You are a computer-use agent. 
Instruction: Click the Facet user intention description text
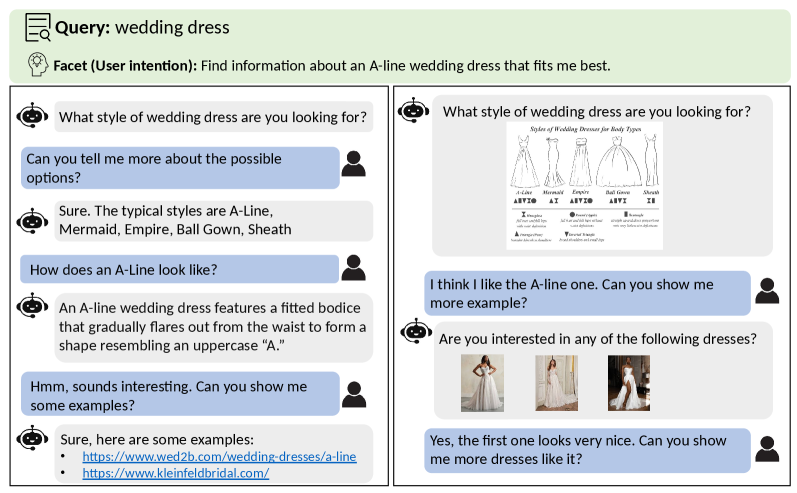click(405, 66)
